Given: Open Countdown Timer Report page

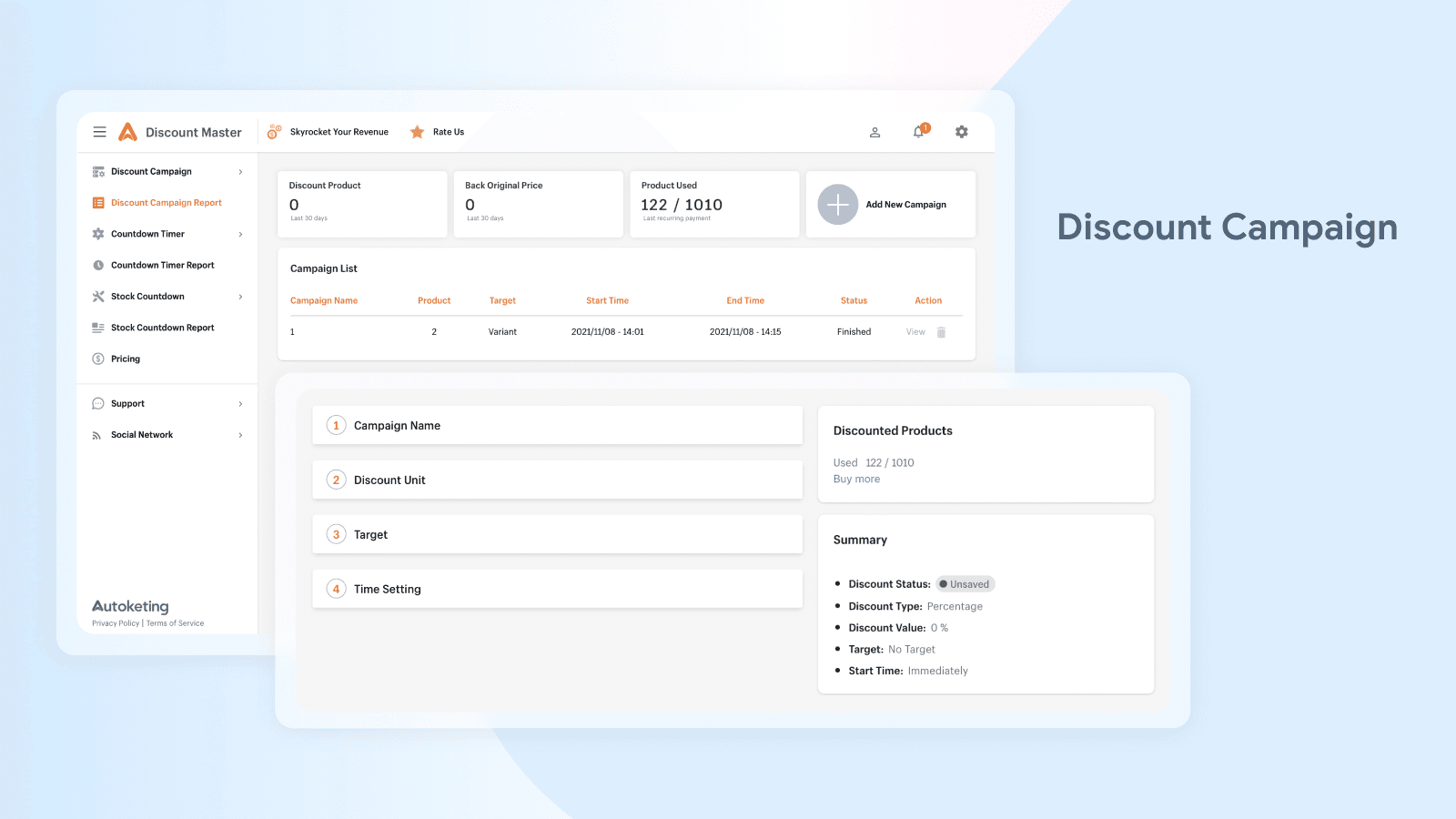Looking at the screenshot, I should (x=163, y=266).
